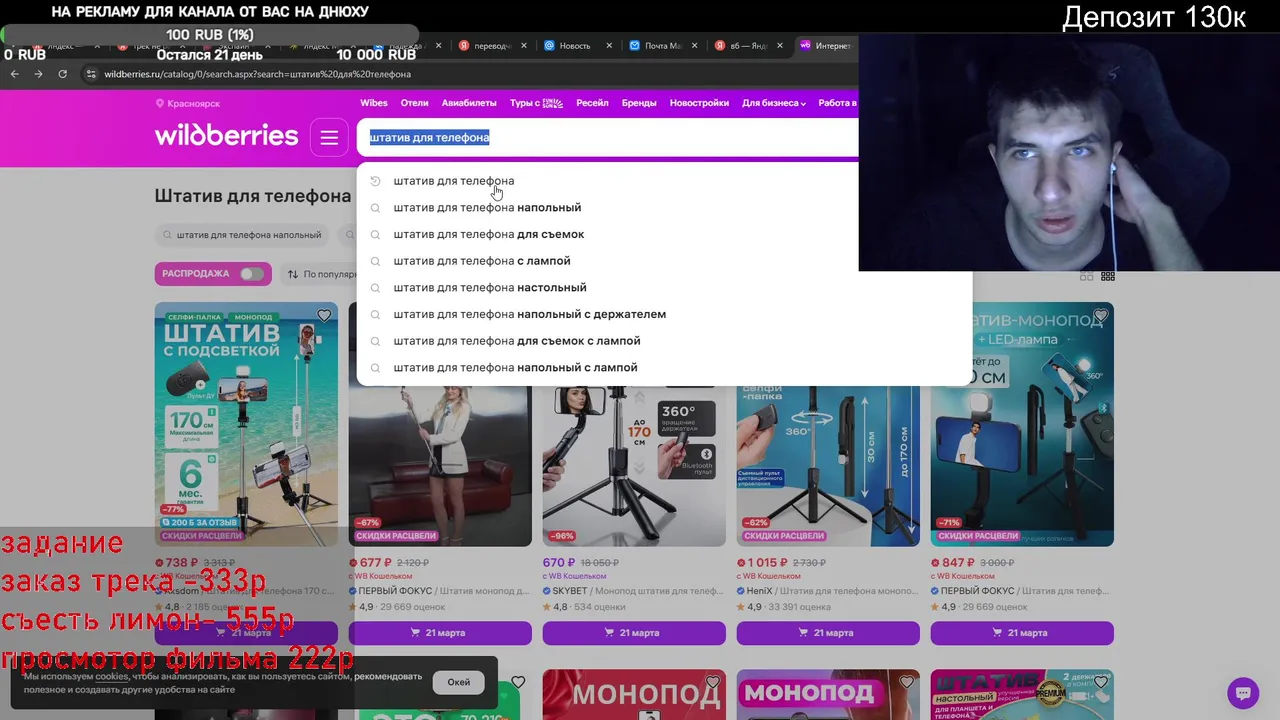Click the browser forward arrow
The width and height of the screenshot is (1280, 720).
pos(38,74)
